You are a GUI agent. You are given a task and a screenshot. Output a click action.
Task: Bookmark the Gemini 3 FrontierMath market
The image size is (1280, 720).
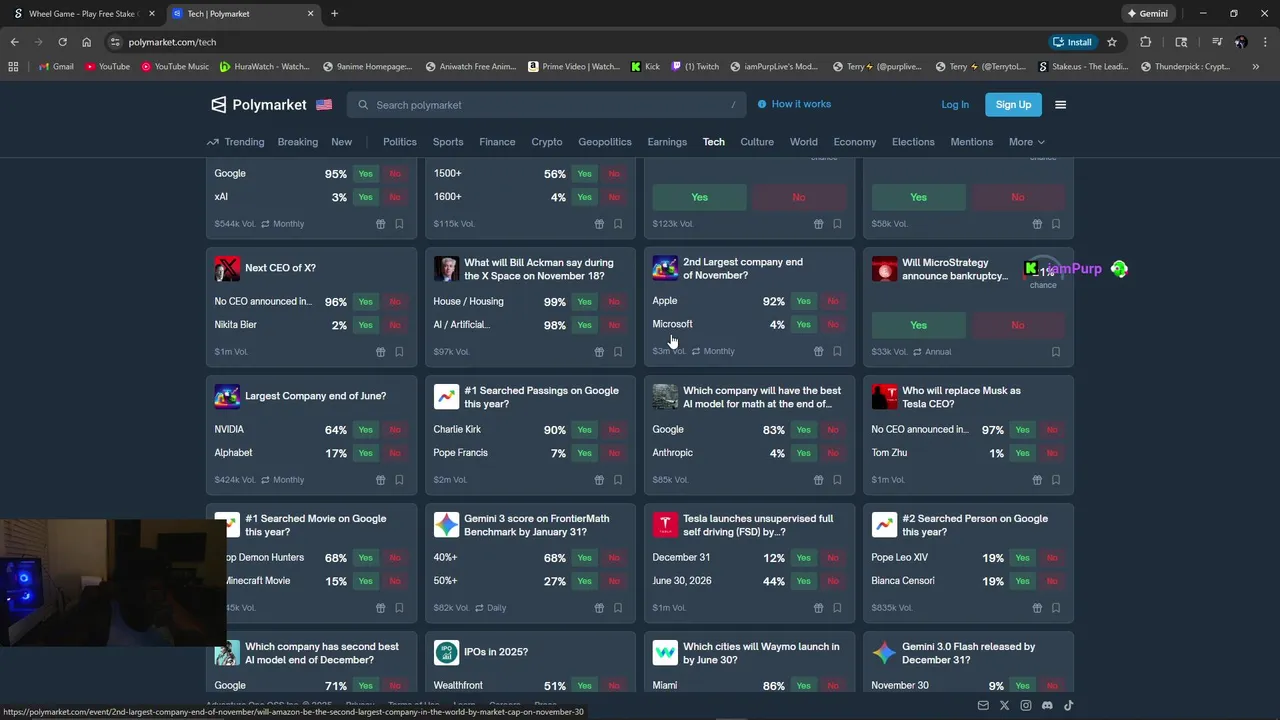coord(618,608)
